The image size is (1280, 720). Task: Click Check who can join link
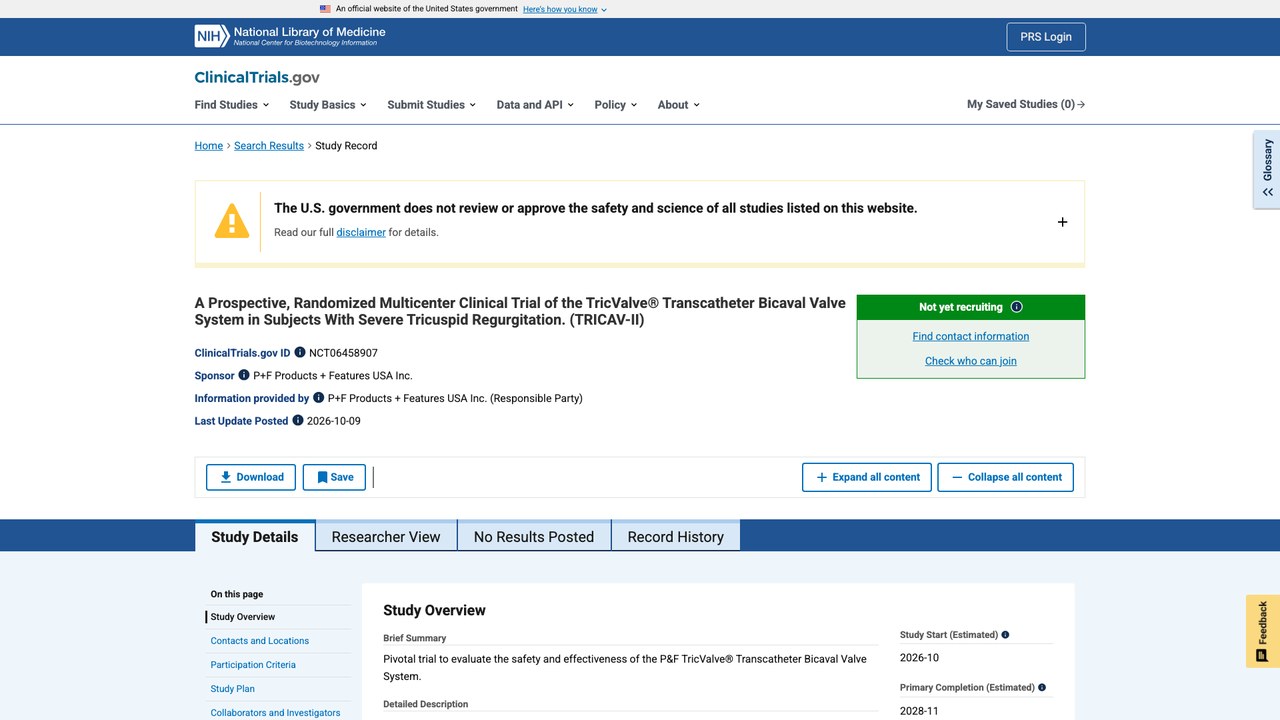tap(971, 361)
